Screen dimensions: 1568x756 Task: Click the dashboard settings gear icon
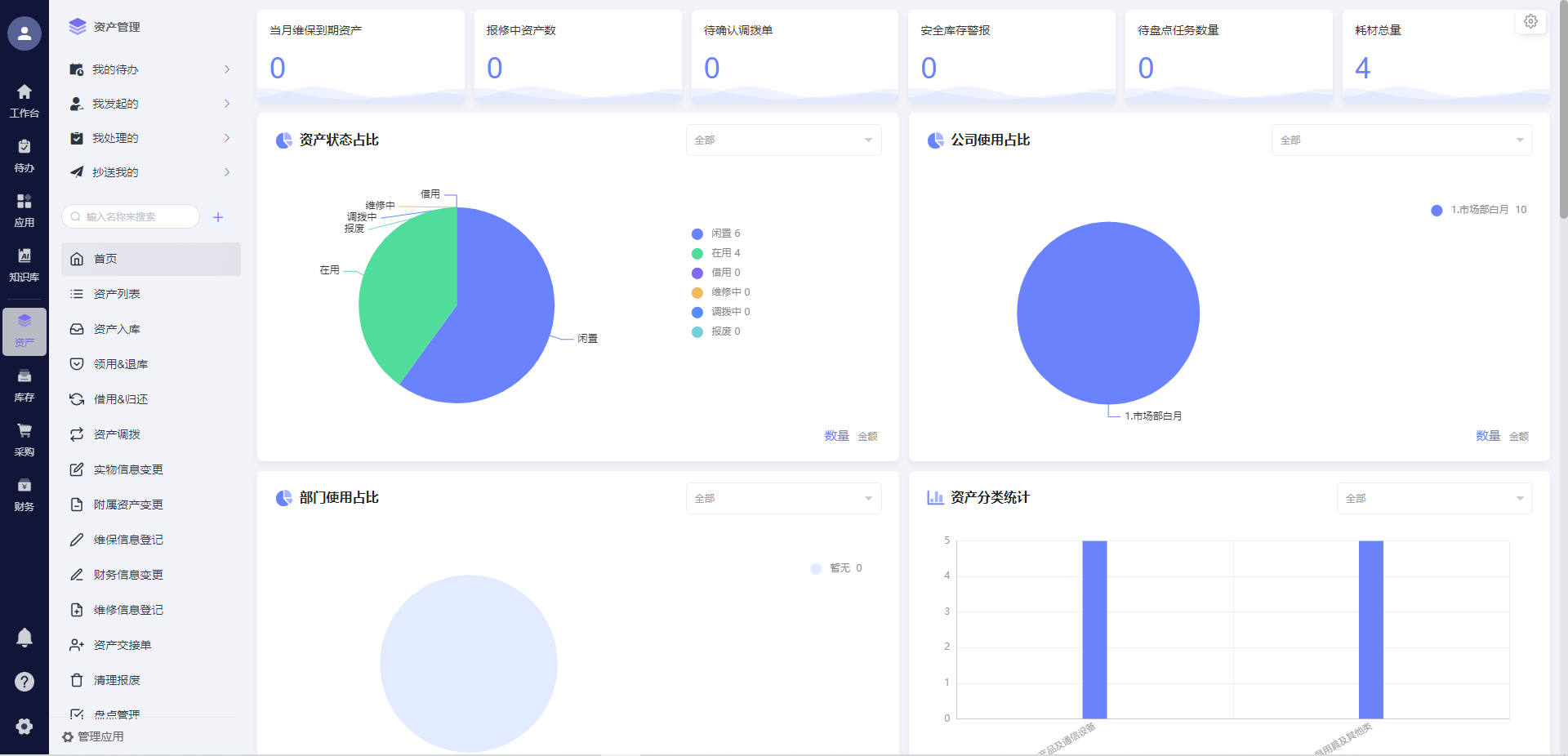1530,22
